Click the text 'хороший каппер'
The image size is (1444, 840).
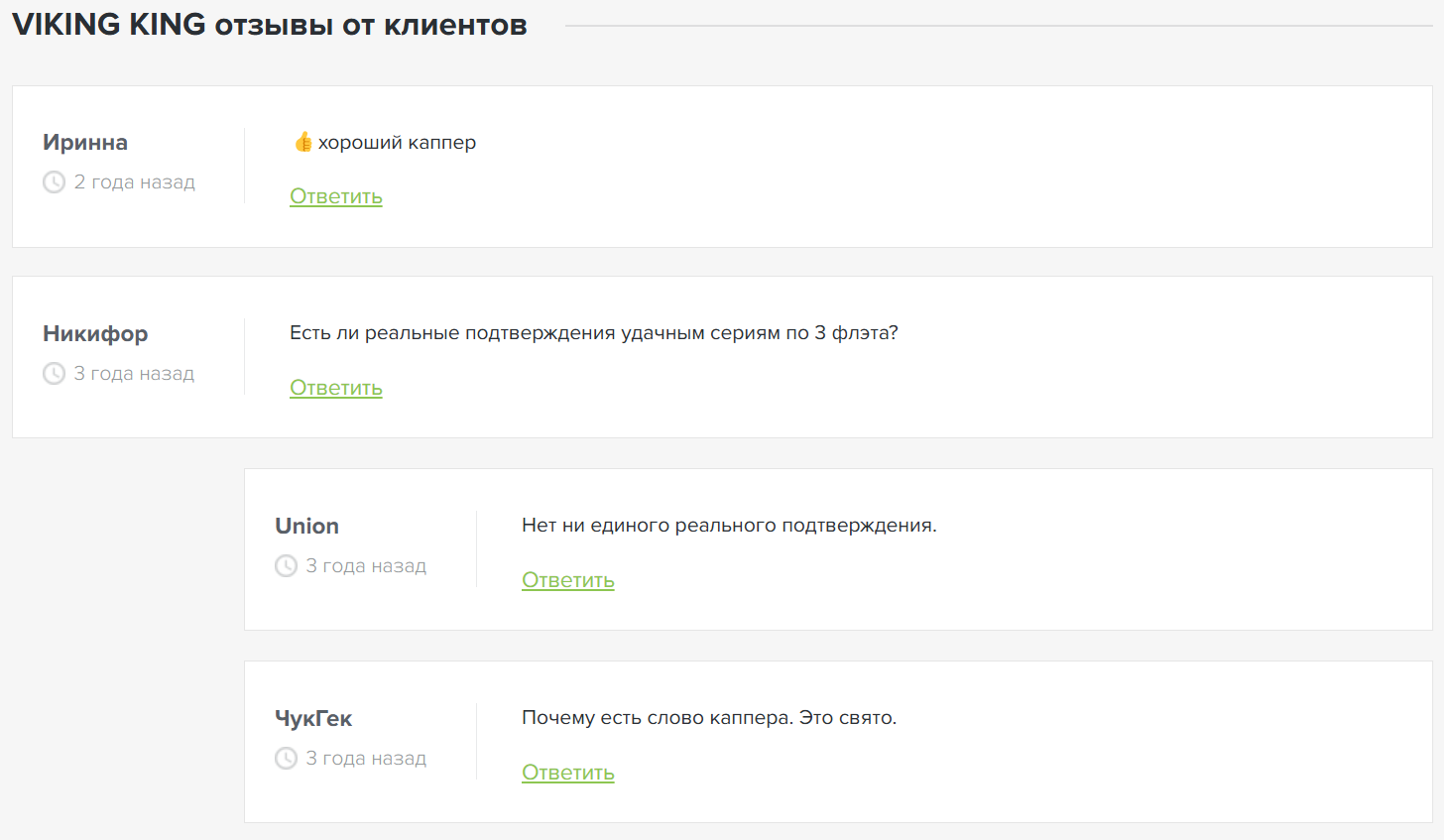click(x=397, y=143)
